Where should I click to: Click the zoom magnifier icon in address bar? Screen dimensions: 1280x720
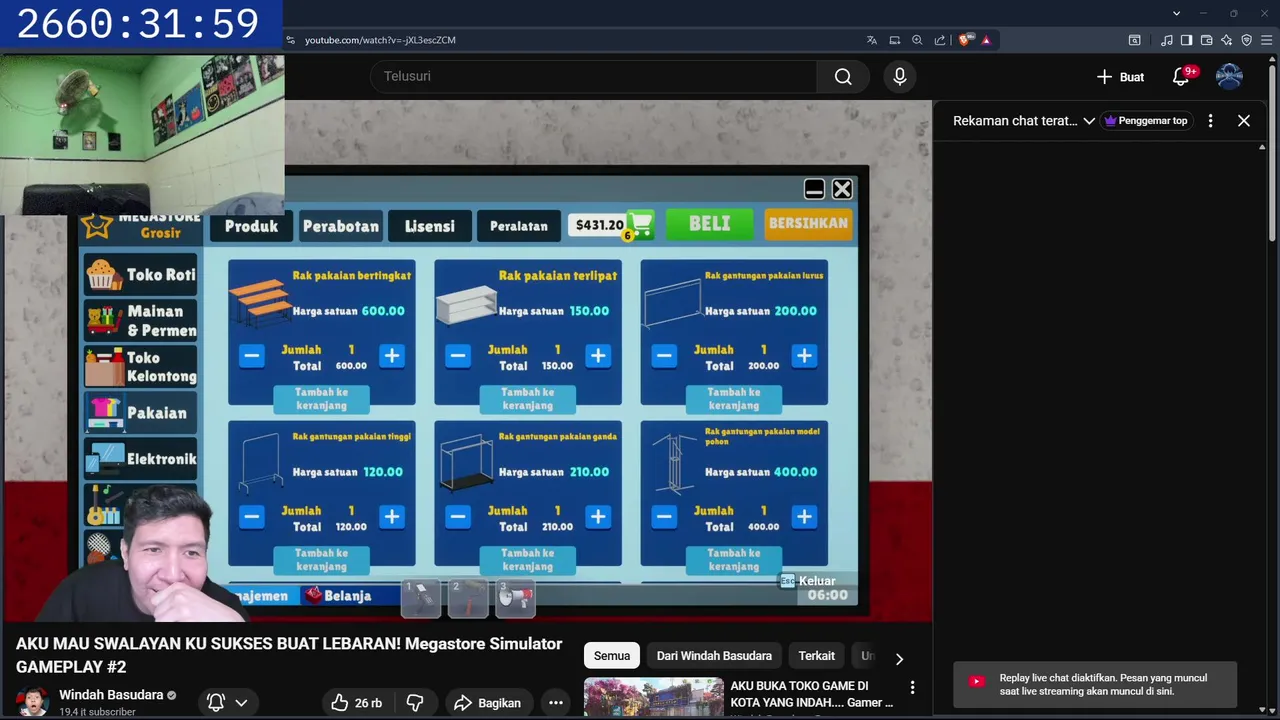[917, 40]
